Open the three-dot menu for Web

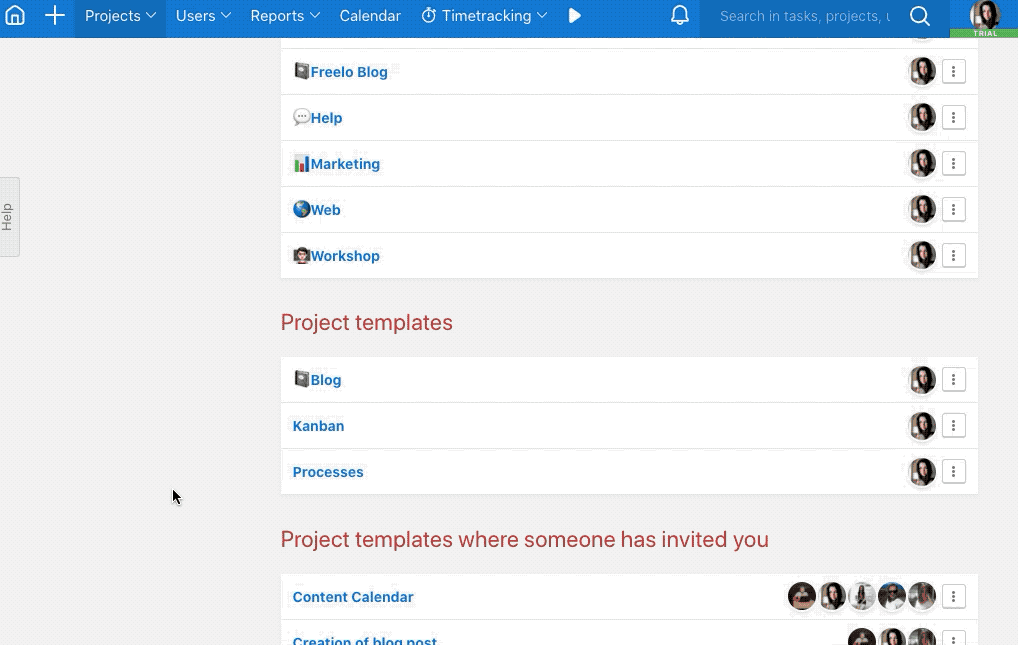point(953,210)
